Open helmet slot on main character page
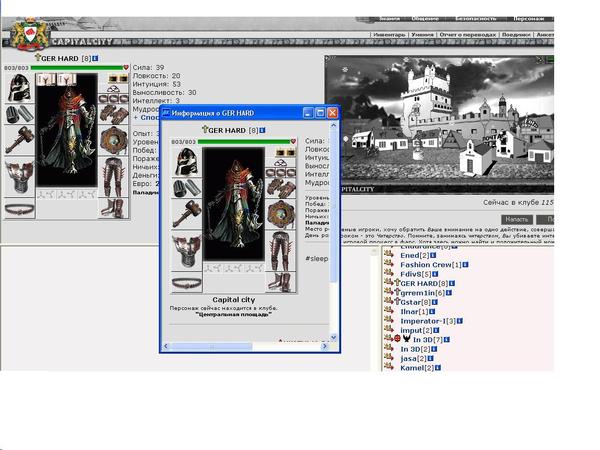Image resolution: width=600 pixels, height=450 pixels. pyautogui.click(x=19, y=88)
